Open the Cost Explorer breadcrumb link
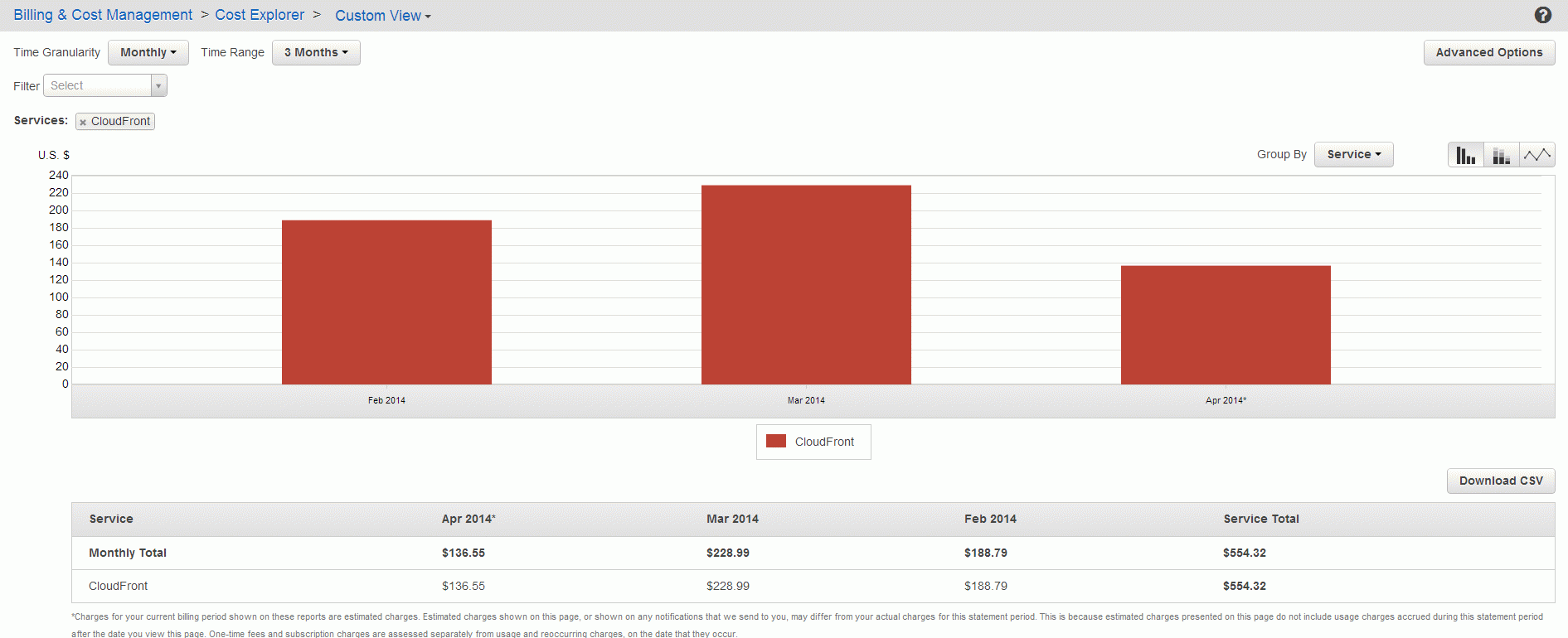This screenshot has width=1568, height=638. (260, 15)
